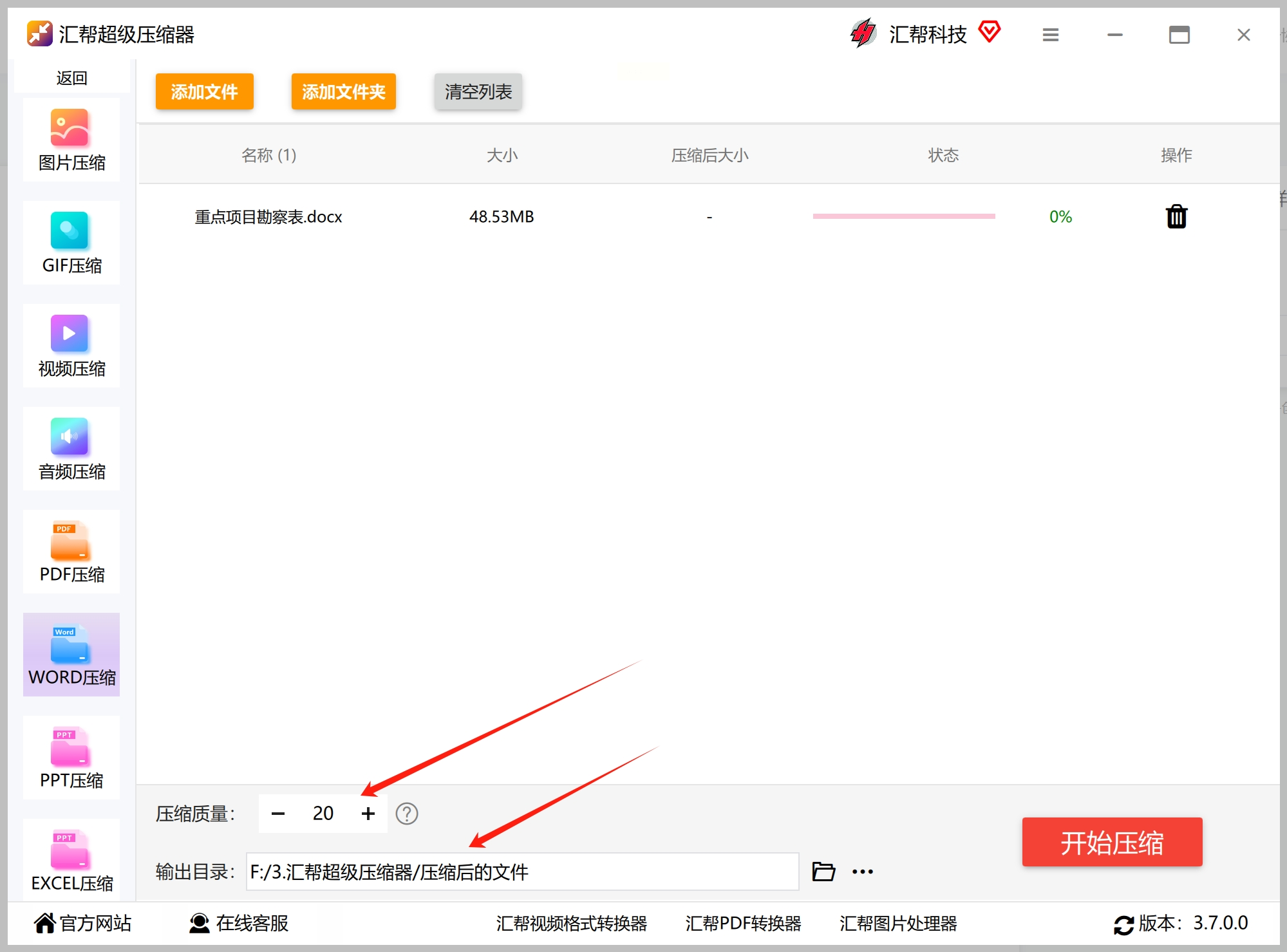Browse output directory via three-dots button
1287x952 pixels.
point(863,872)
